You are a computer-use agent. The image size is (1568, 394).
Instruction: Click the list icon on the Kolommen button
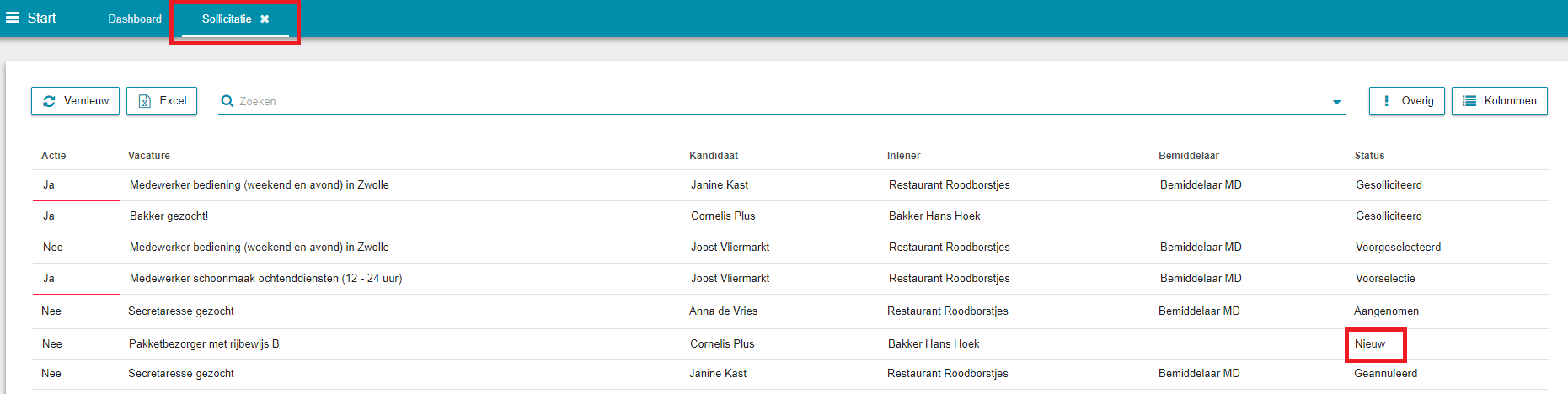click(x=1469, y=101)
